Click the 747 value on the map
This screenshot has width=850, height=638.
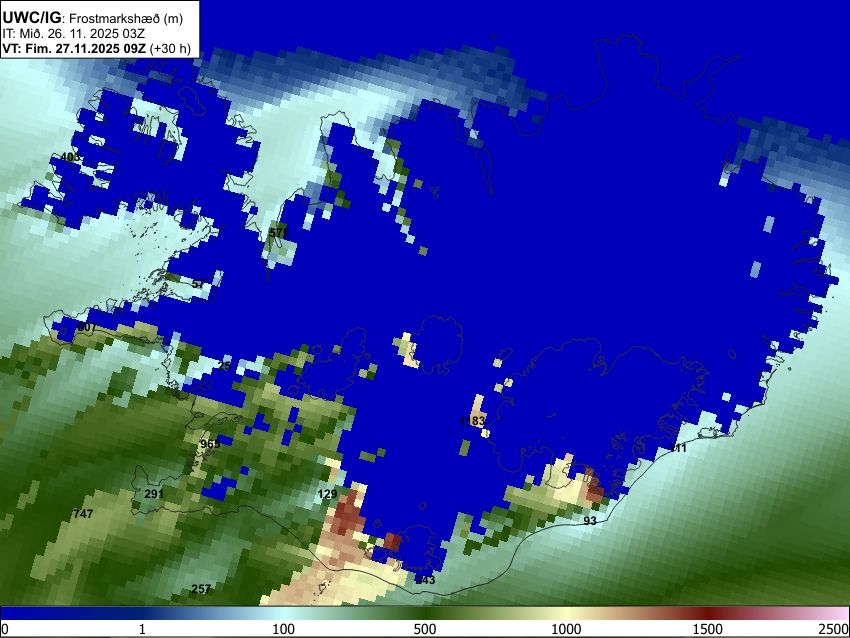pyautogui.click(x=83, y=514)
